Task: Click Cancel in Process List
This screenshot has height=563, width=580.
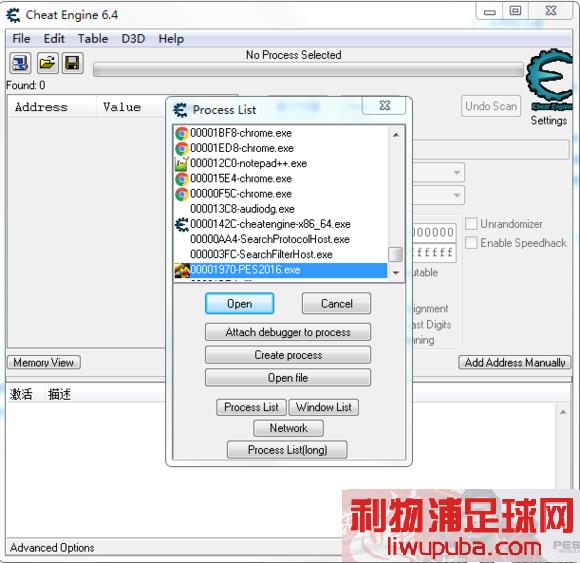Action: (x=336, y=303)
